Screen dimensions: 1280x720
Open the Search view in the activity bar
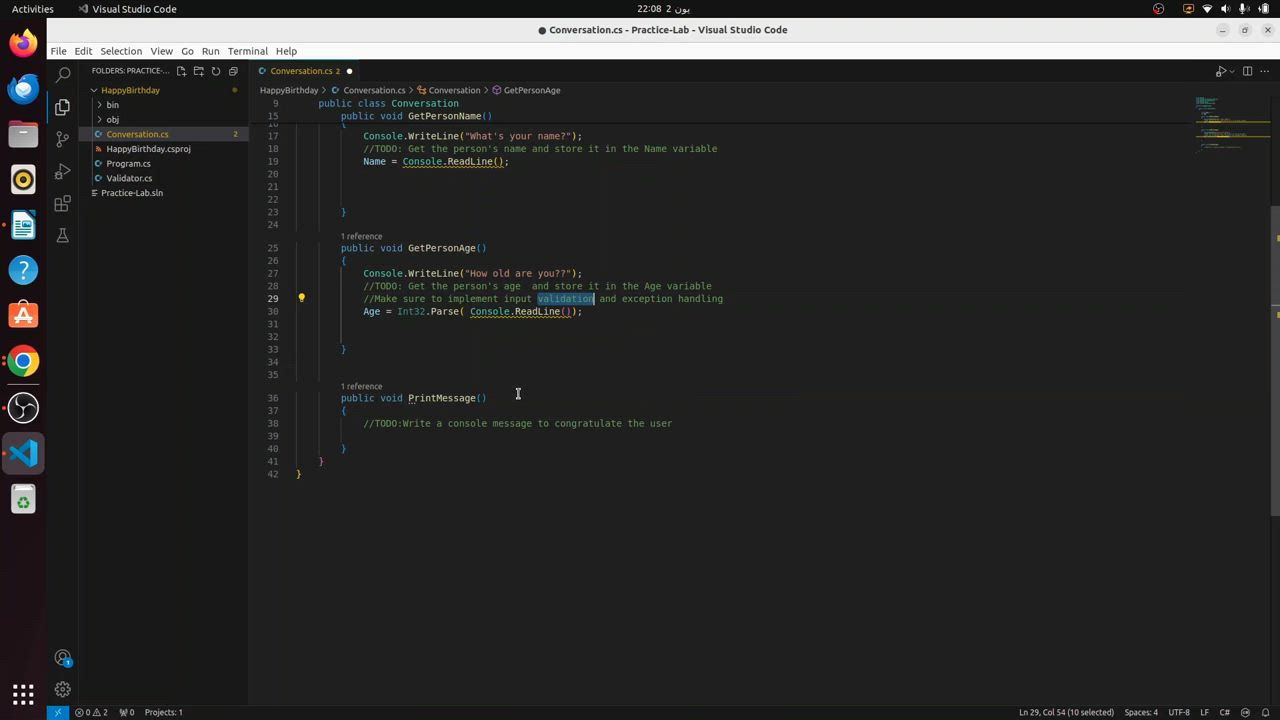coord(62,74)
